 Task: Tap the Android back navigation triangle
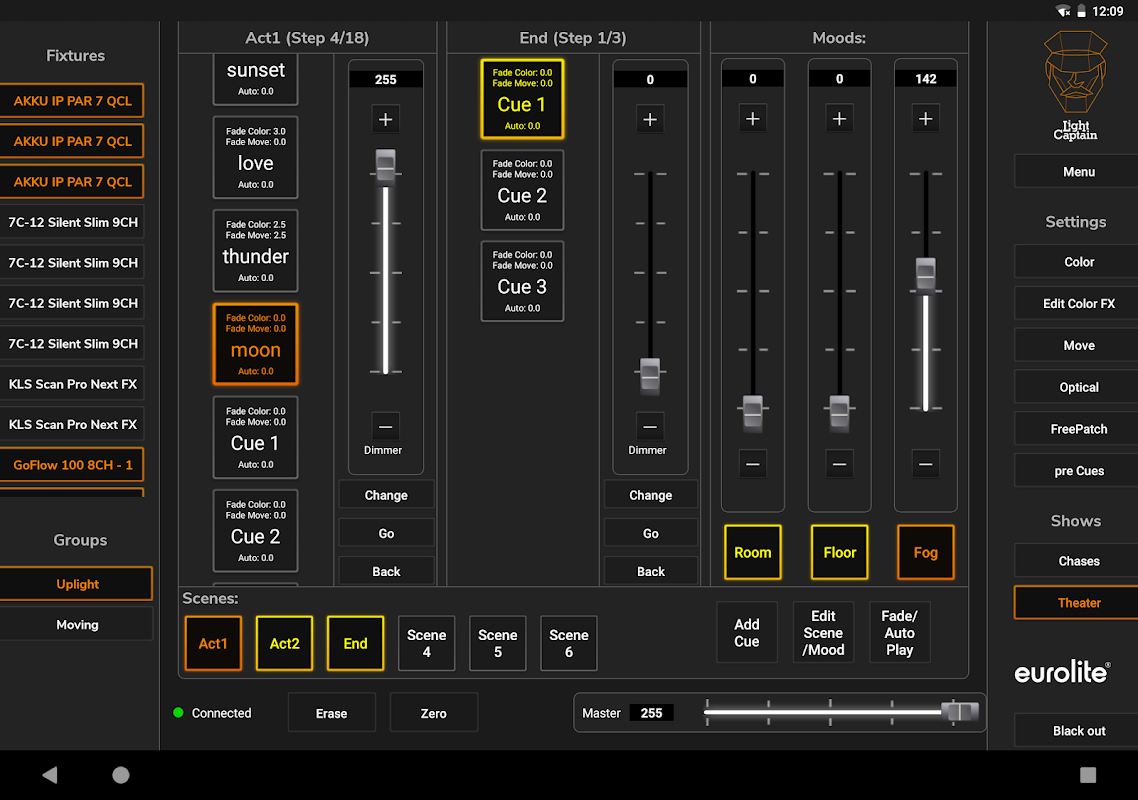tap(50, 775)
